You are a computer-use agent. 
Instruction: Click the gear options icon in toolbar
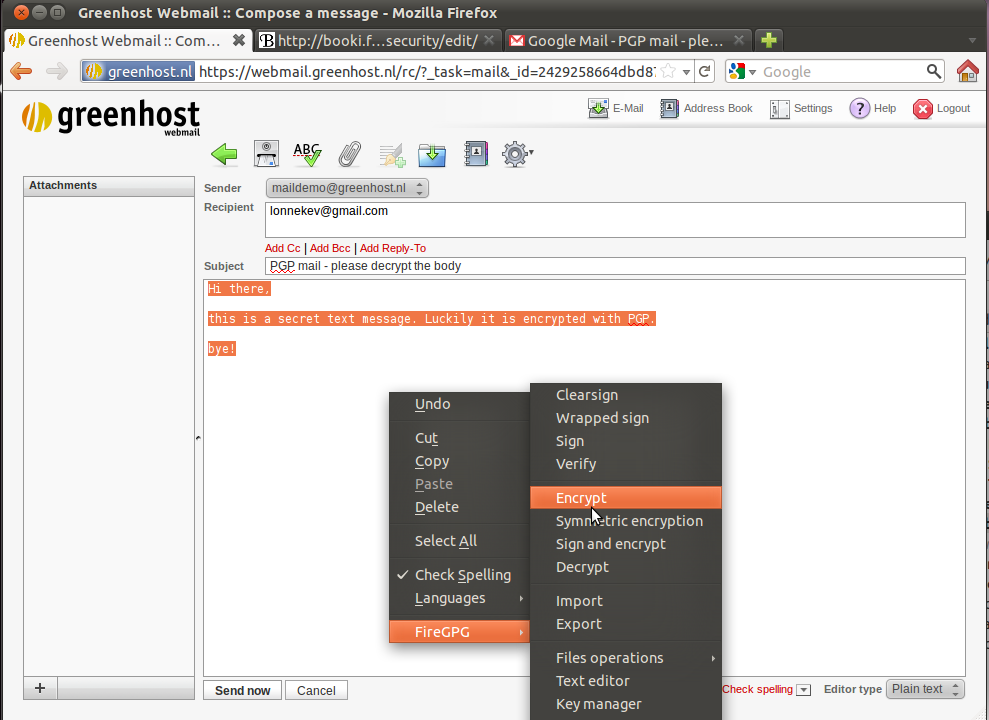tap(515, 154)
